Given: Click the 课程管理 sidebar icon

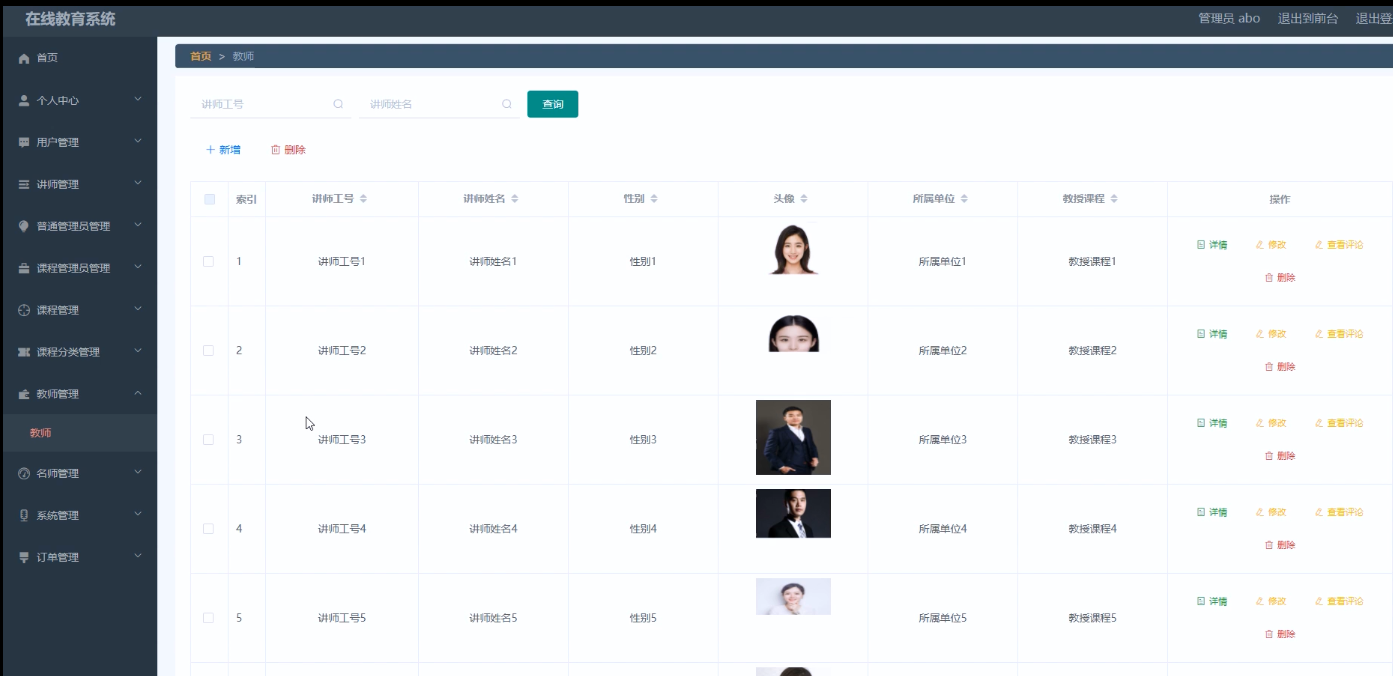Looking at the screenshot, I should pos(24,311).
